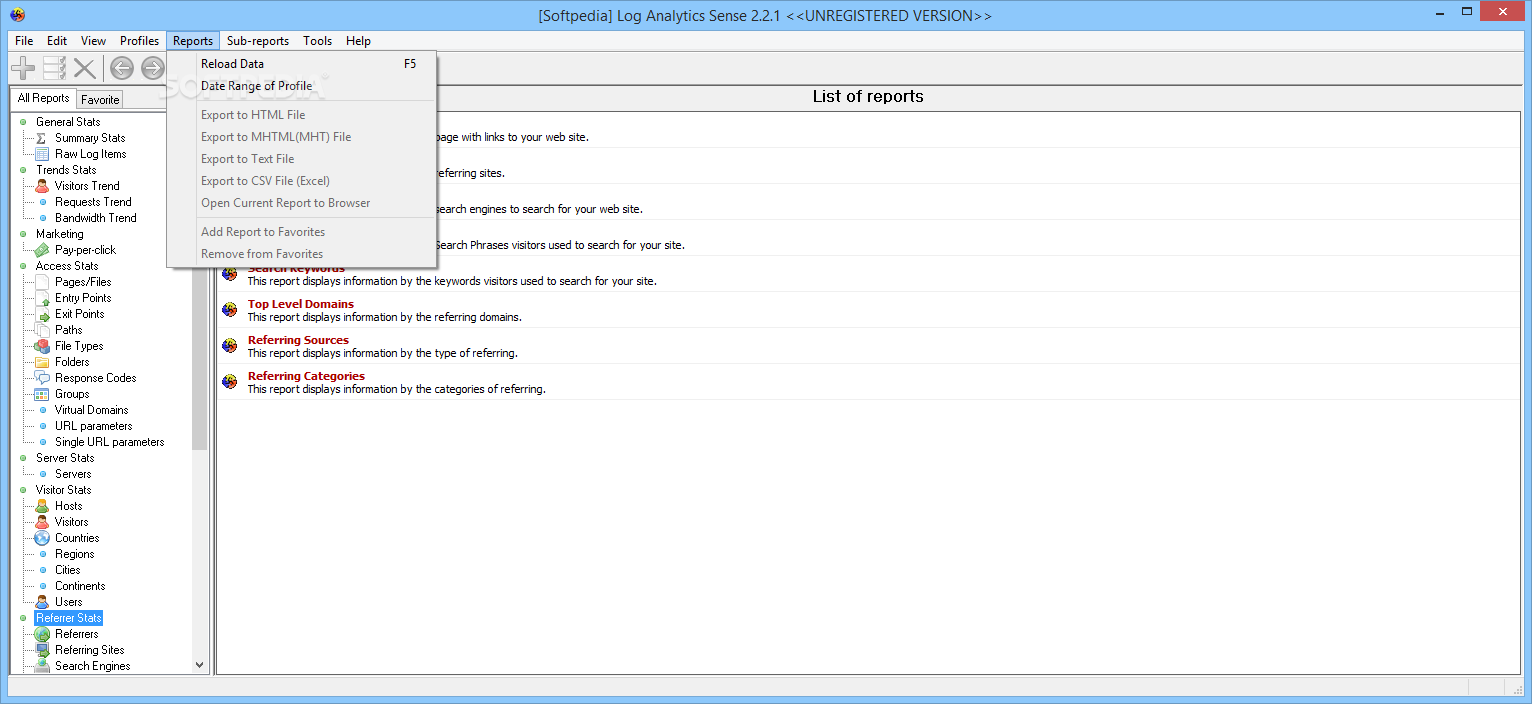Screen dimensions: 1532x704
Task: Click the Search Engines icon
Action: (x=42, y=666)
